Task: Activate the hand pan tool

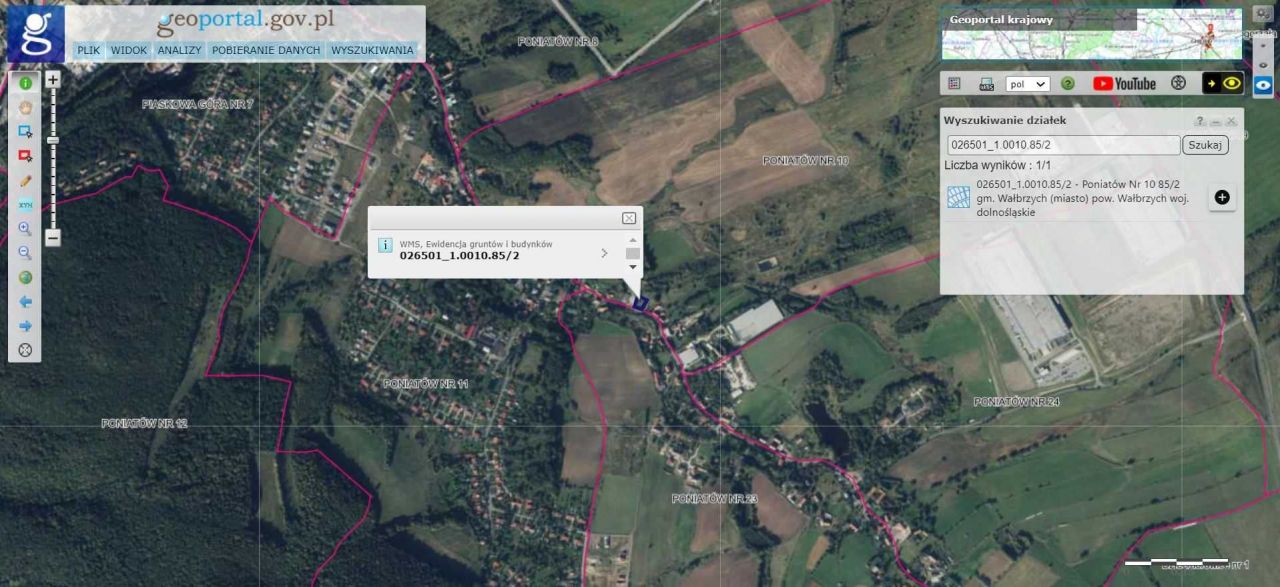Action: coord(25,107)
